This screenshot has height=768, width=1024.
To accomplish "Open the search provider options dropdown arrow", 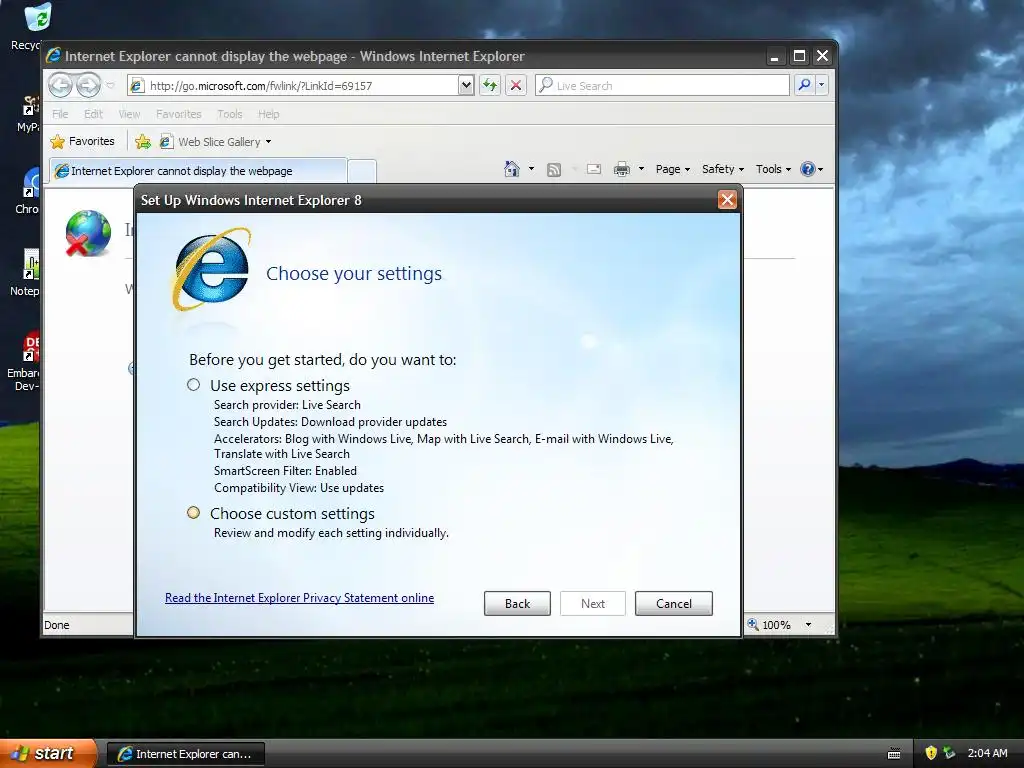I will click(x=822, y=85).
